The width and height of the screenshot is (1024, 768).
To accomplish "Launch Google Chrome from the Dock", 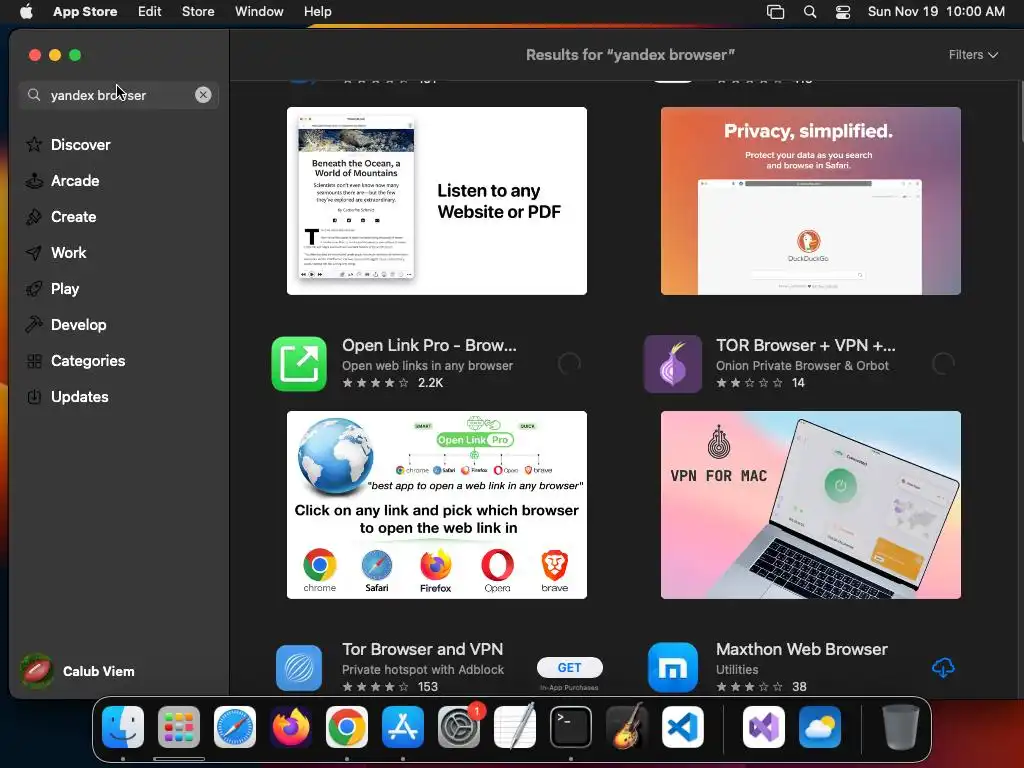I will [347, 727].
